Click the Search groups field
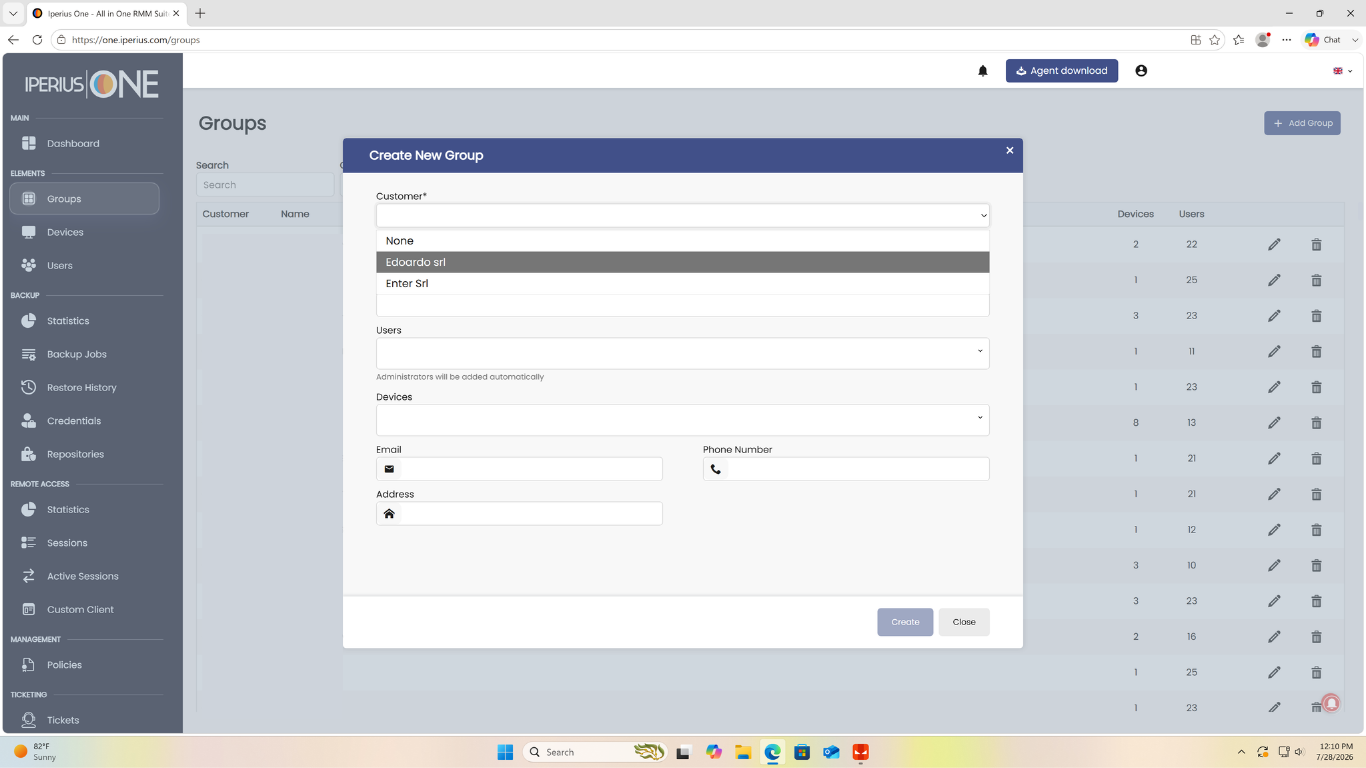The height and width of the screenshot is (768, 1366). pyautogui.click(x=265, y=185)
